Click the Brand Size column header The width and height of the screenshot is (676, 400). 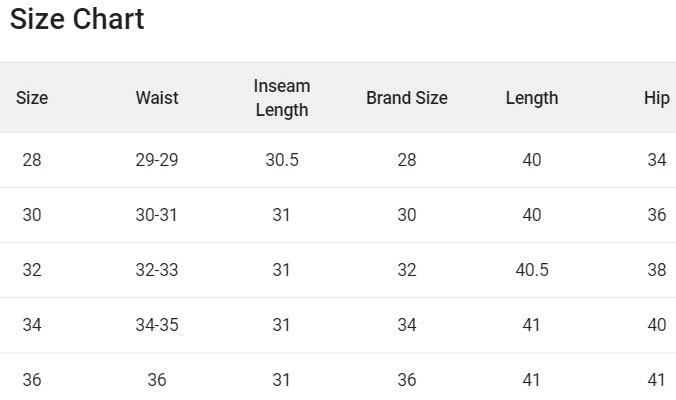(x=406, y=98)
